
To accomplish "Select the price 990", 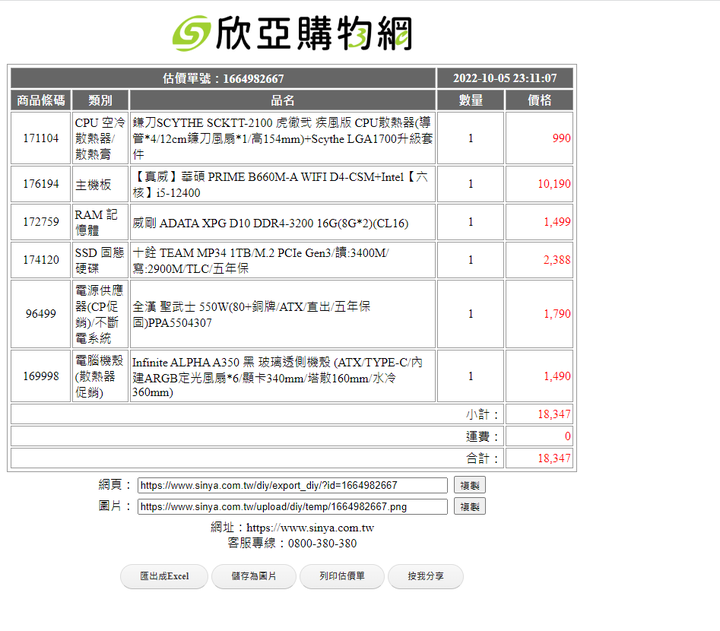I will click(561, 138).
